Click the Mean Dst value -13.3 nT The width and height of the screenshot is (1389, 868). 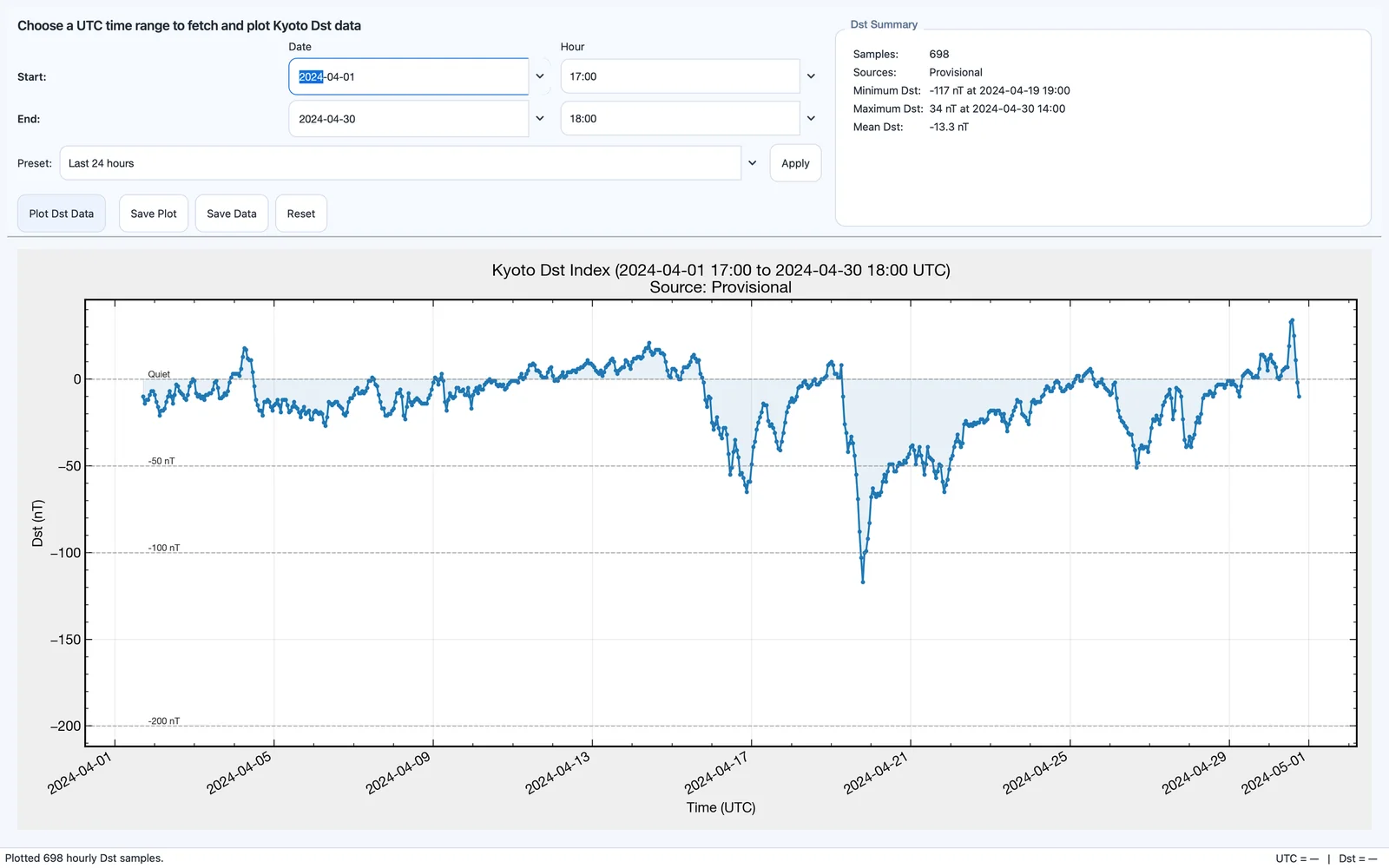point(949,127)
